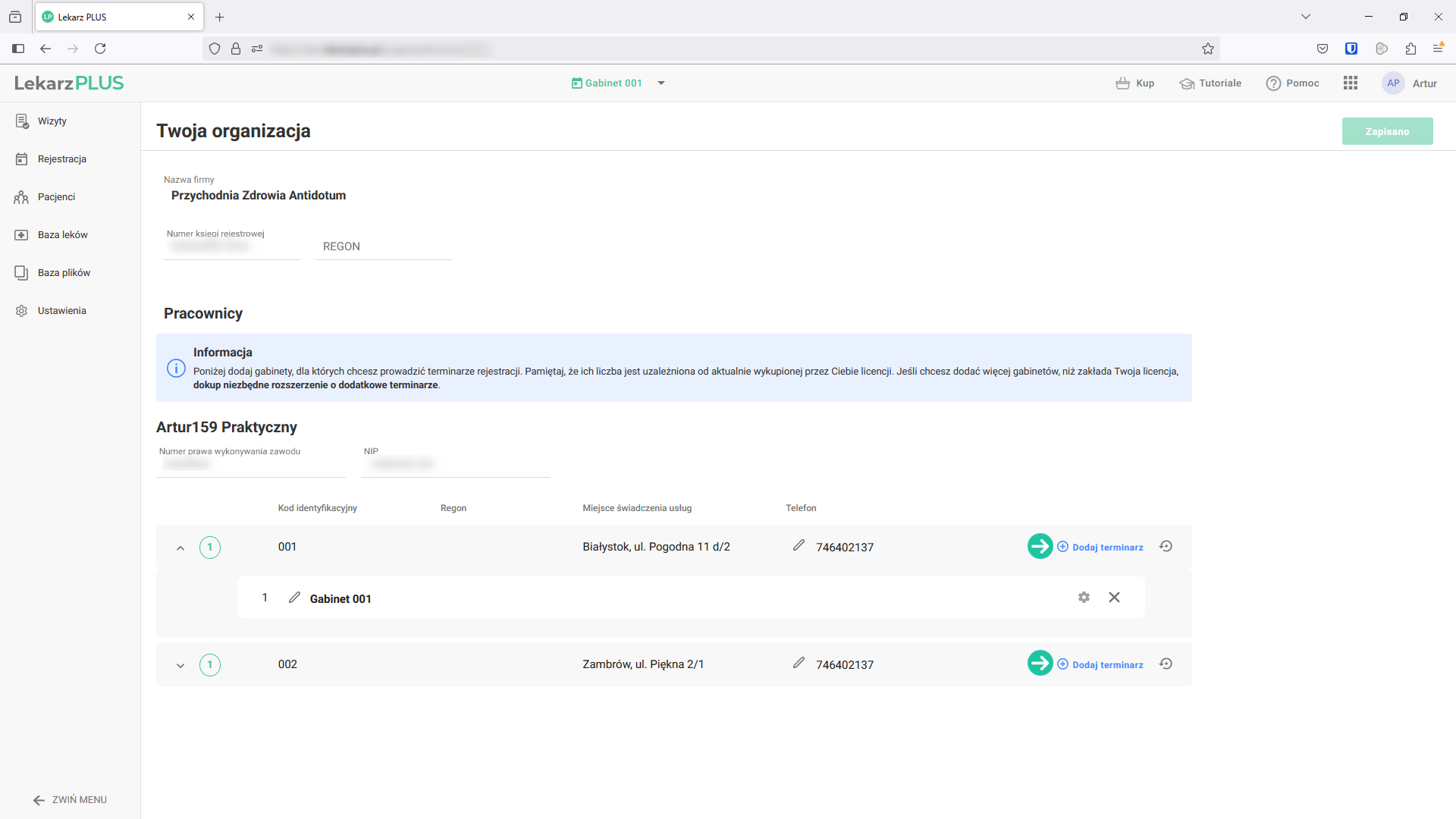Open the Kup shop link
The width and height of the screenshot is (1456, 819).
(1135, 83)
